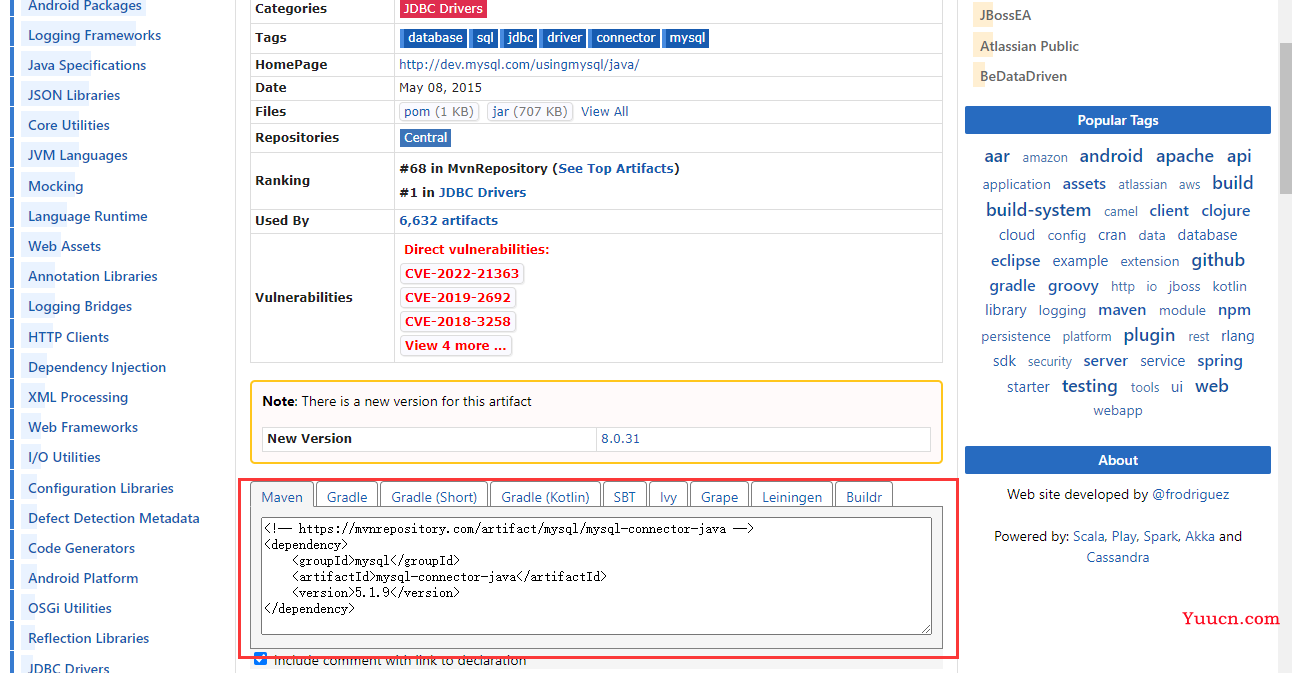This screenshot has height=673, width=1292.
Task: Download the jar (707 KB) file
Action: [x=530, y=111]
